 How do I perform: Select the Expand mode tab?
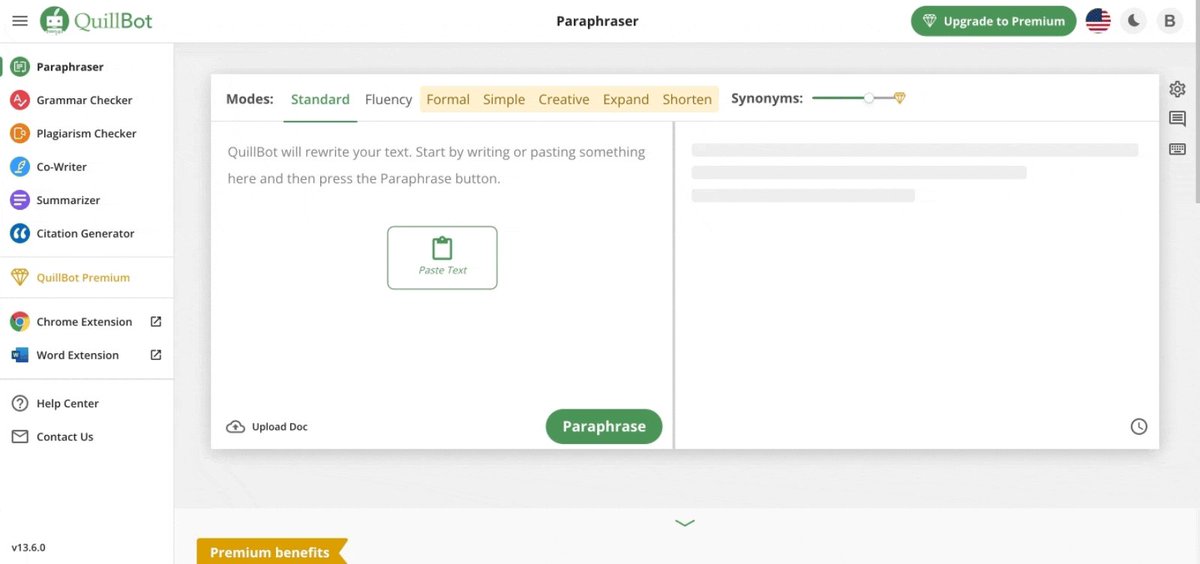(626, 99)
